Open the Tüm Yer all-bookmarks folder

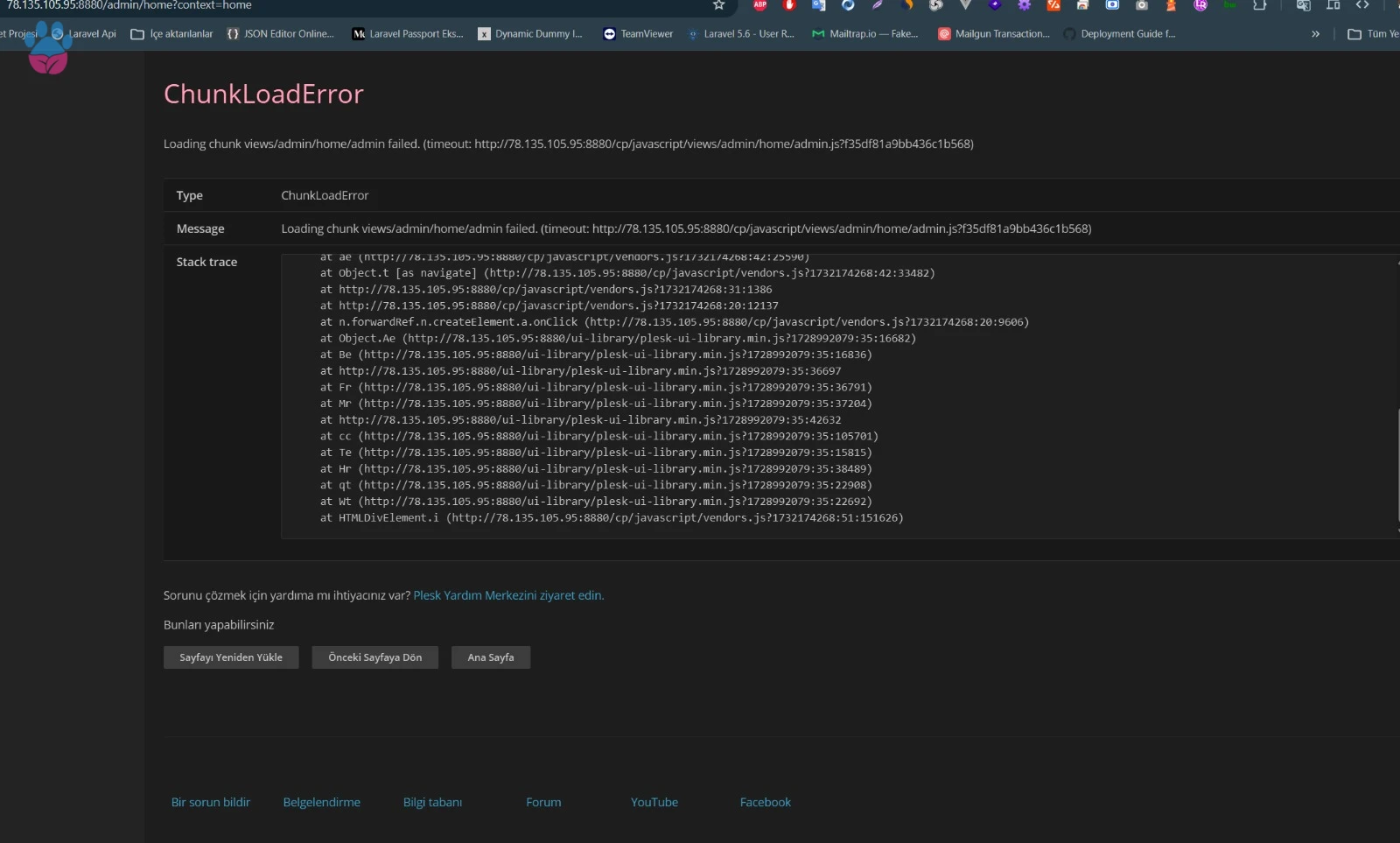click(1373, 34)
